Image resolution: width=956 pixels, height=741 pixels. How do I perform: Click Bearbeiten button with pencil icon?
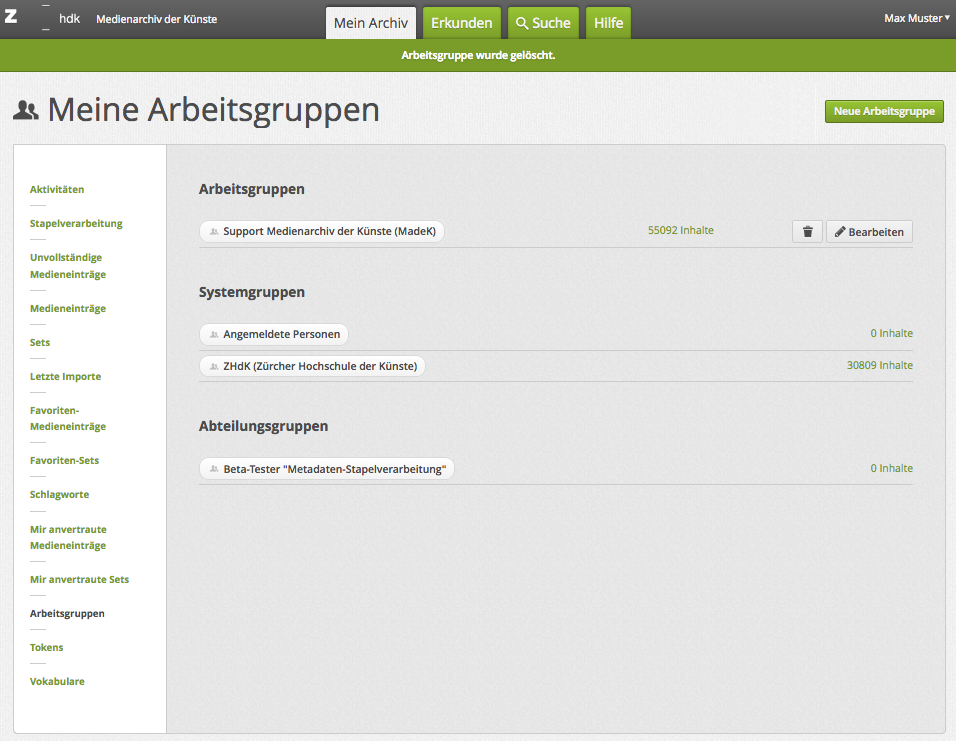click(869, 232)
